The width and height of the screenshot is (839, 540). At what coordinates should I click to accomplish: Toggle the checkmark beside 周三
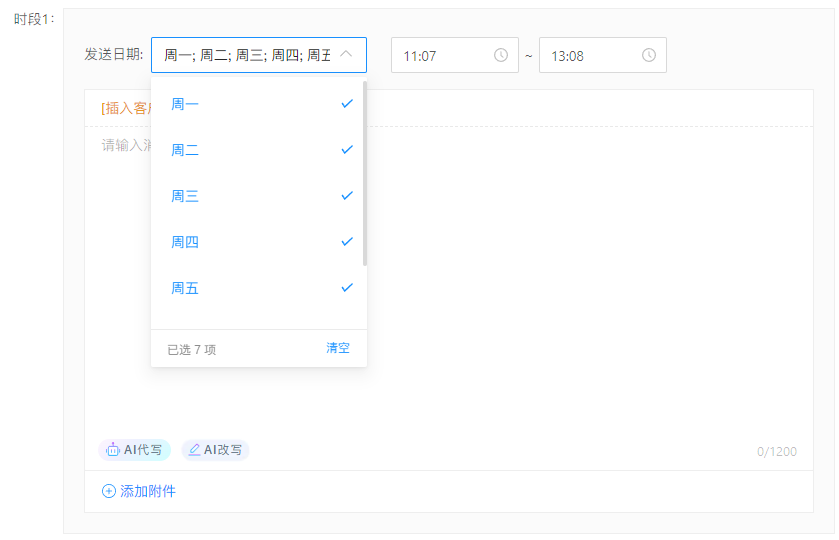coord(347,195)
